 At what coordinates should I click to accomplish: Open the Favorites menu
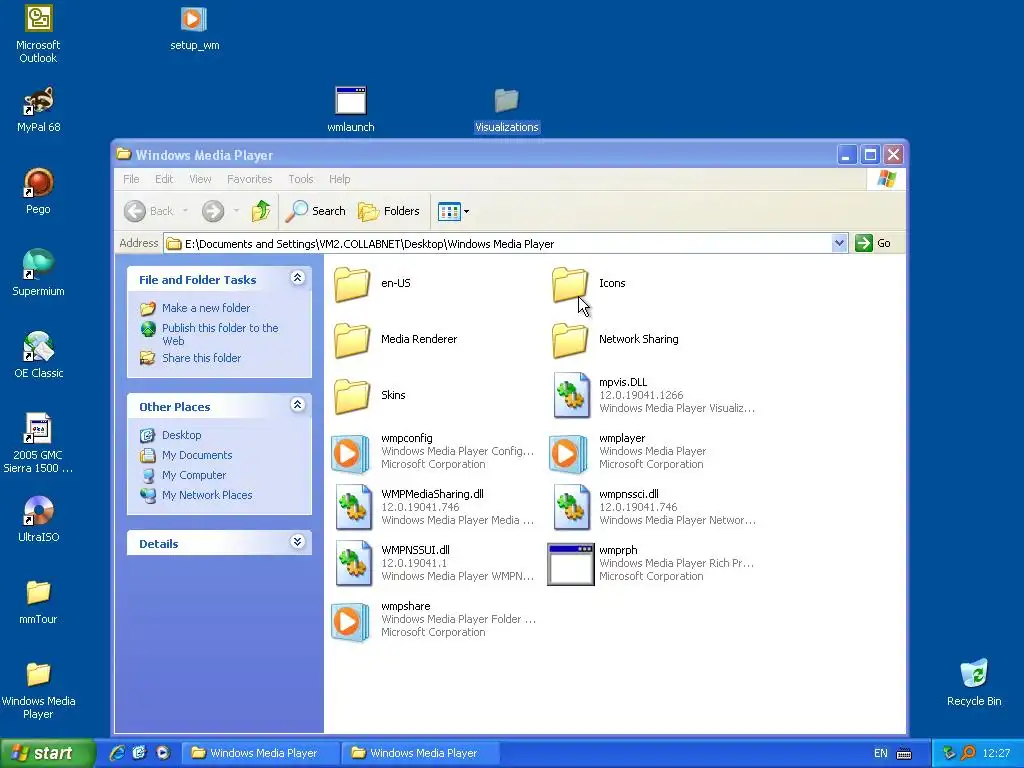point(249,179)
